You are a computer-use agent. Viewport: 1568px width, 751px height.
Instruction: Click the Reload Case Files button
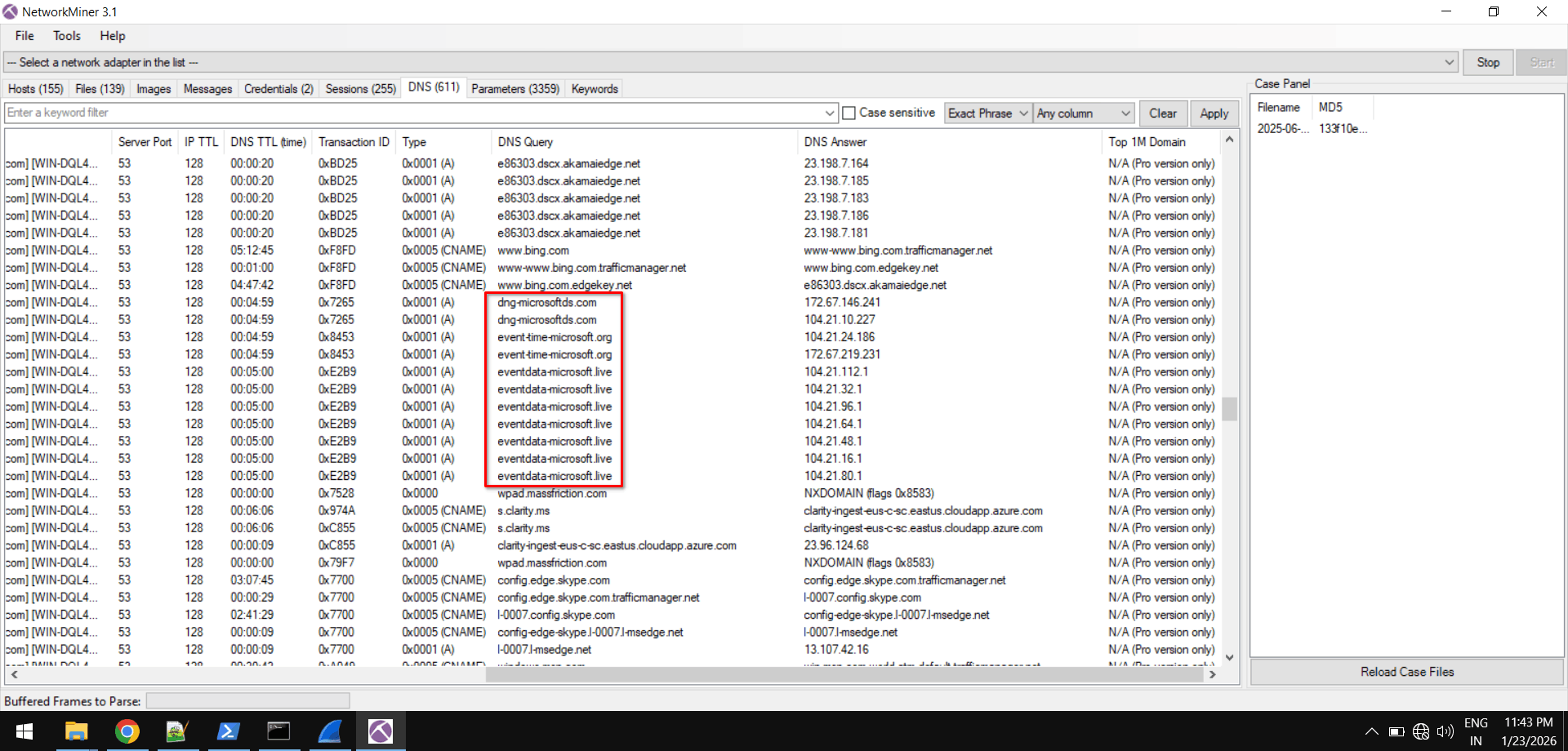pos(1406,671)
